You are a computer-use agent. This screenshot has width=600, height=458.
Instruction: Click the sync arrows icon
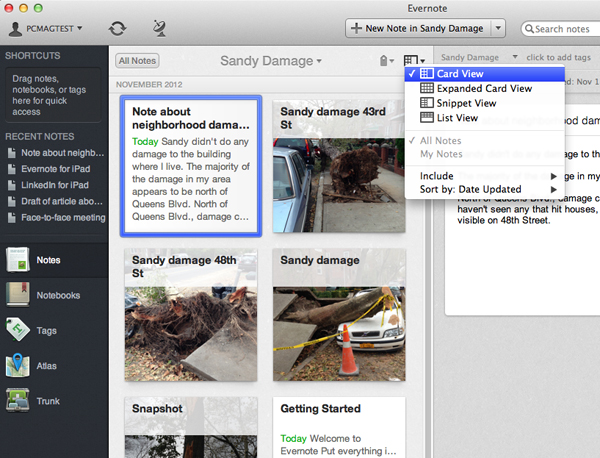pyautogui.click(x=117, y=29)
